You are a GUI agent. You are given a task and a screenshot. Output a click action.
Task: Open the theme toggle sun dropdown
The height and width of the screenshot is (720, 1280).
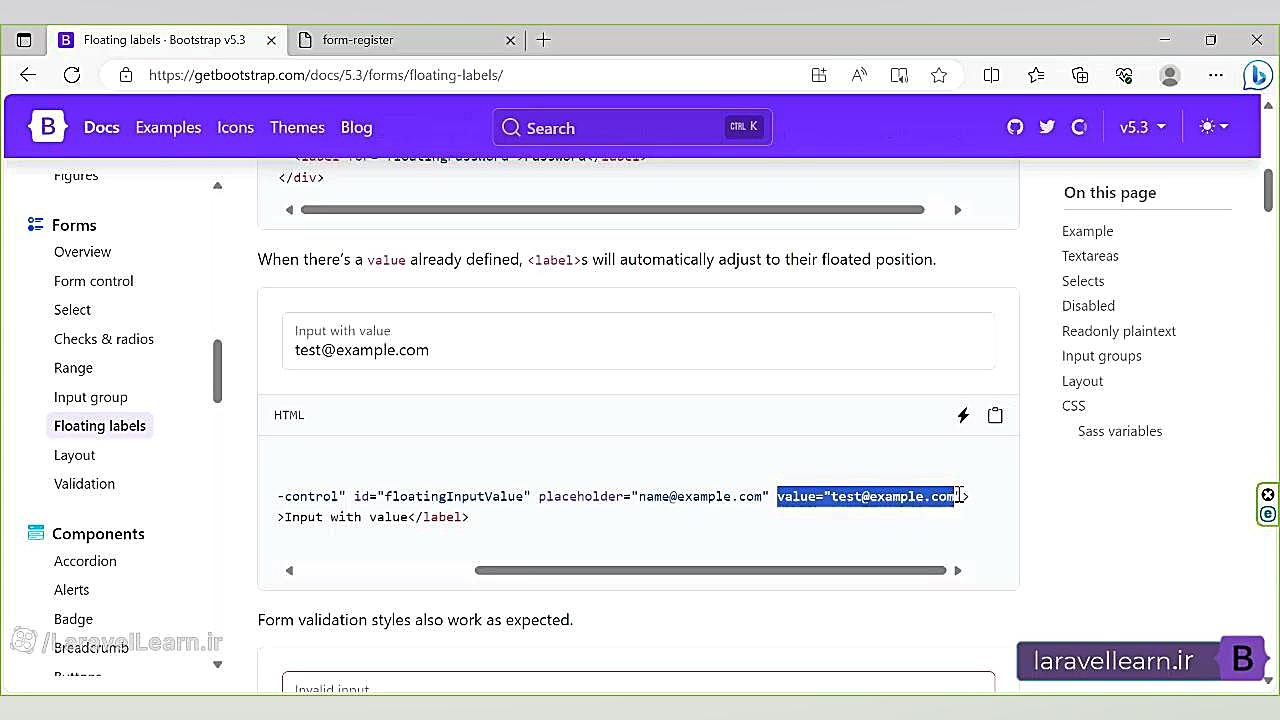[x=1213, y=127]
